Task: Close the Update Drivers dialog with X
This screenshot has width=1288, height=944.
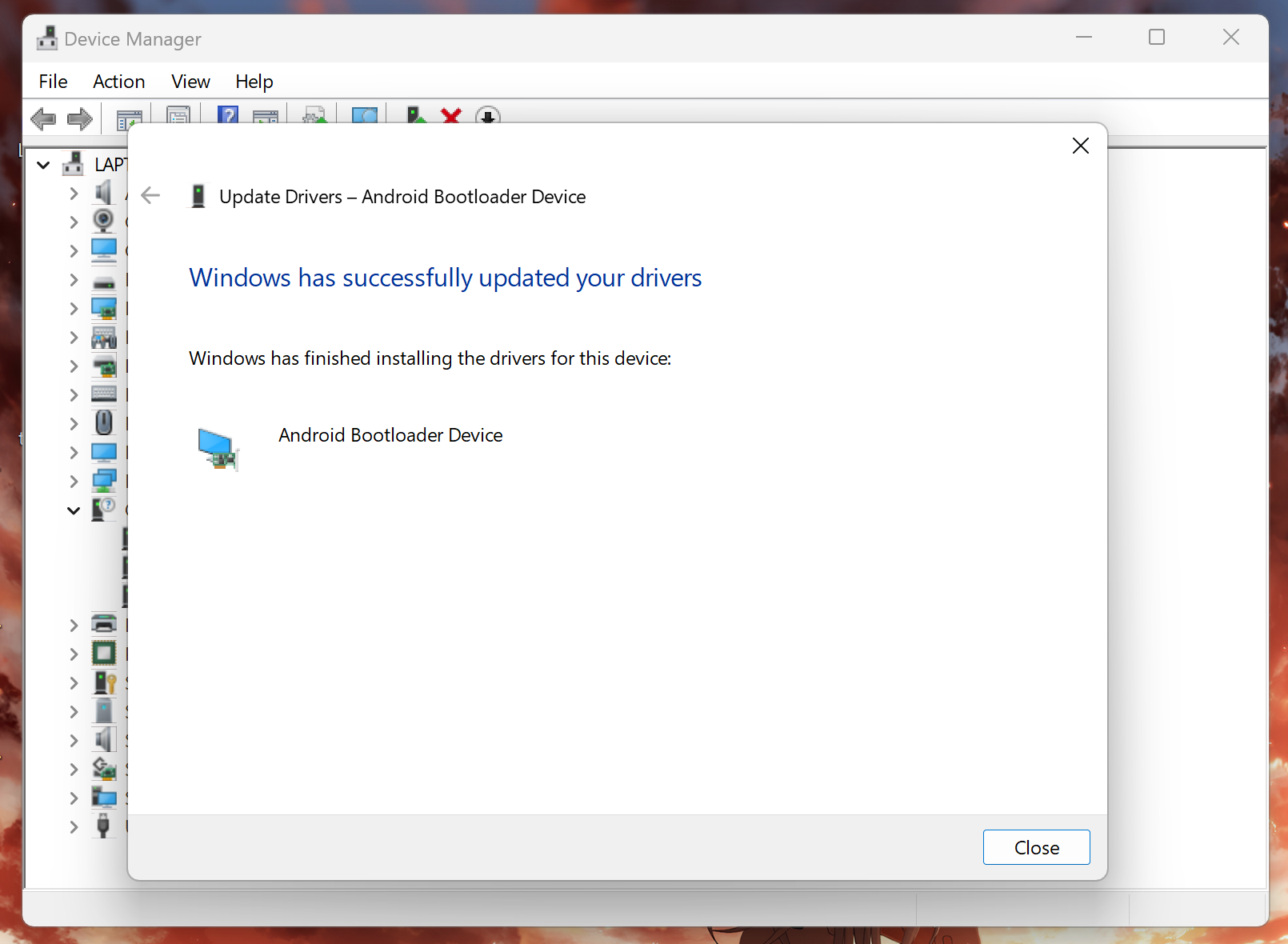Action: tap(1081, 146)
